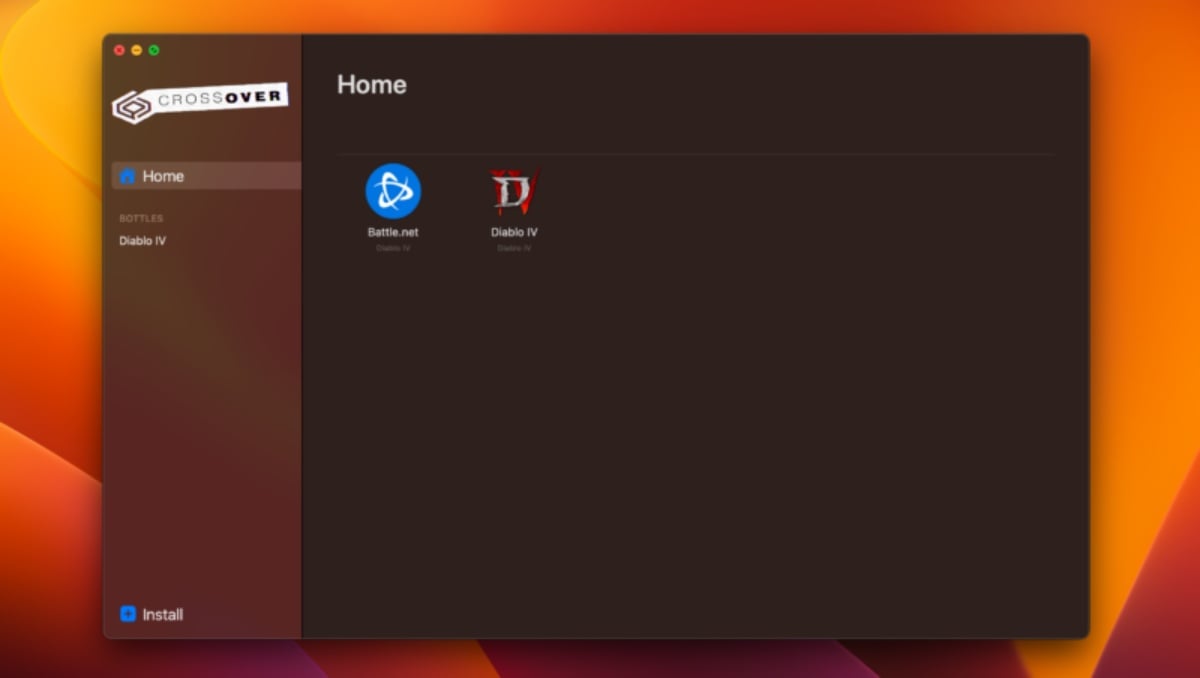Click the small bottle subtitle under Battle.net
The height and width of the screenshot is (678, 1200).
pyautogui.click(x=393, y=248)
